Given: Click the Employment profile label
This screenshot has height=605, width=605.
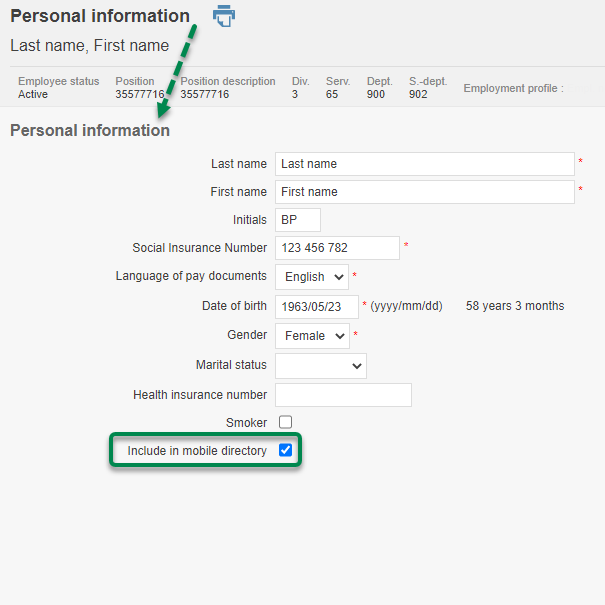Looking at the screenshot, I should point(513,88).
